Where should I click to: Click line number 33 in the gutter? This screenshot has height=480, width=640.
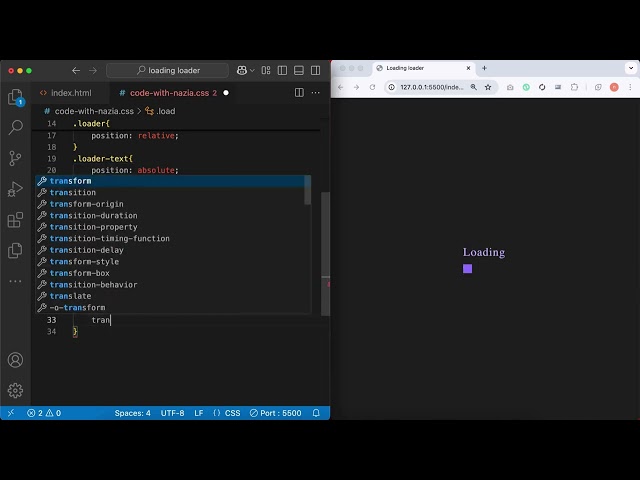pyautogui.click(x=51, y=320)
